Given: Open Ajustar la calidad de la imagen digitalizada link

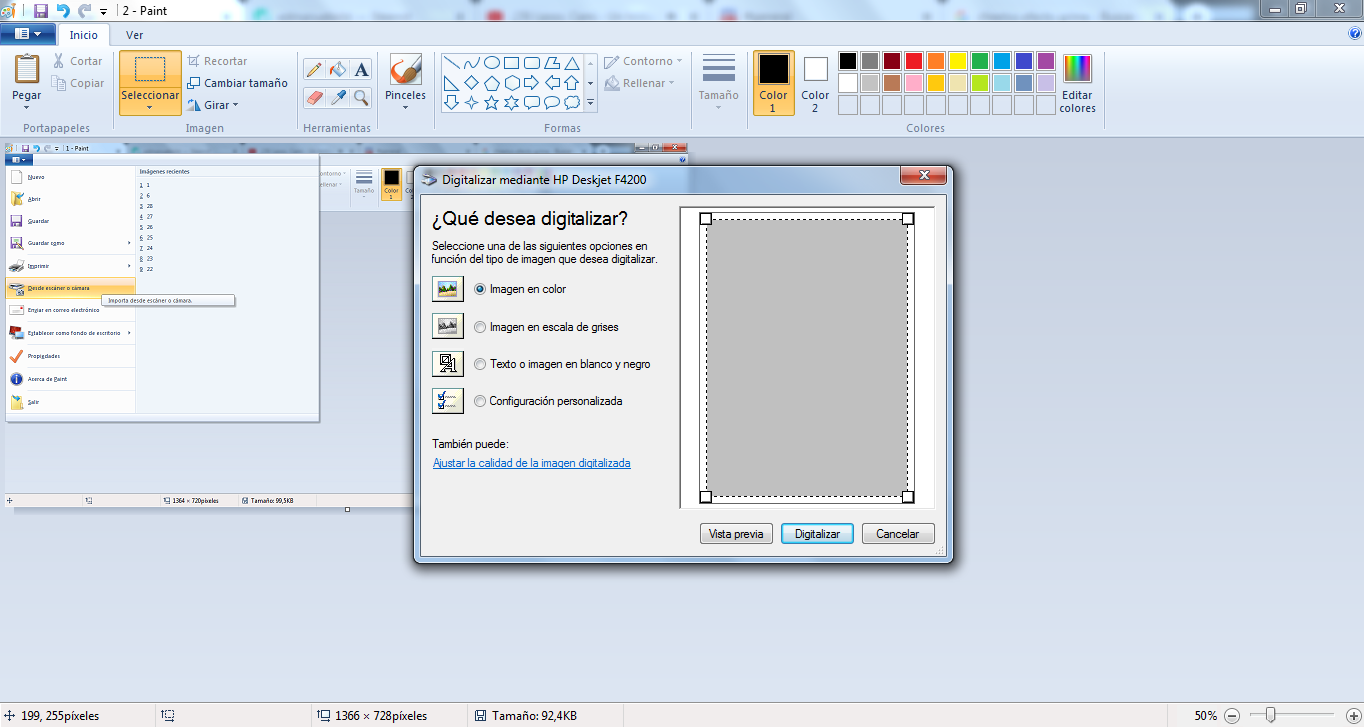Looking at the screenshot, I should 532,463.
